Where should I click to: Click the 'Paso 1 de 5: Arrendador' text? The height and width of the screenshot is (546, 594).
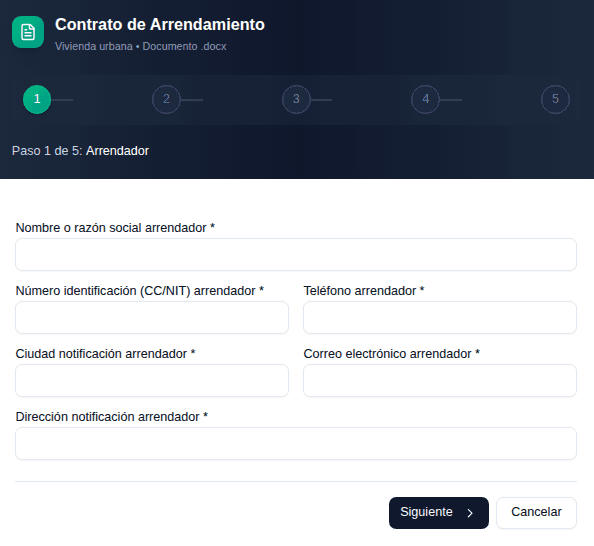[x=80, y=151]
